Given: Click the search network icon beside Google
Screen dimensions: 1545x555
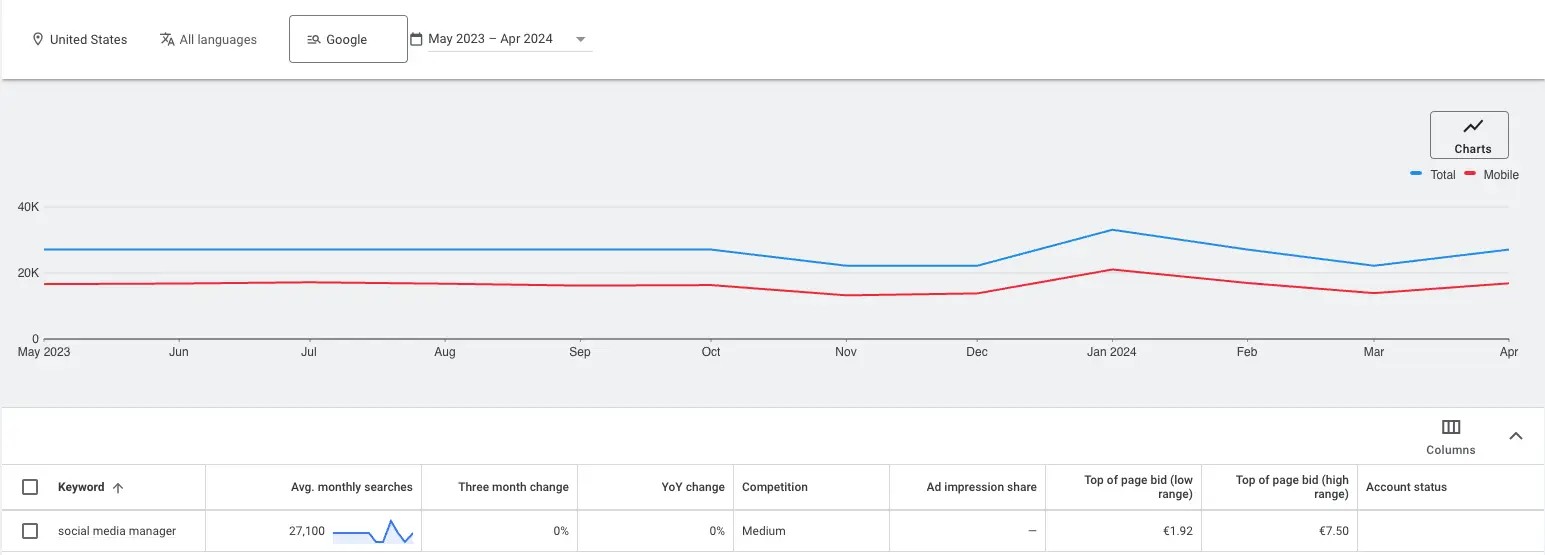Looking at the screenshot, I should [313, 40].
